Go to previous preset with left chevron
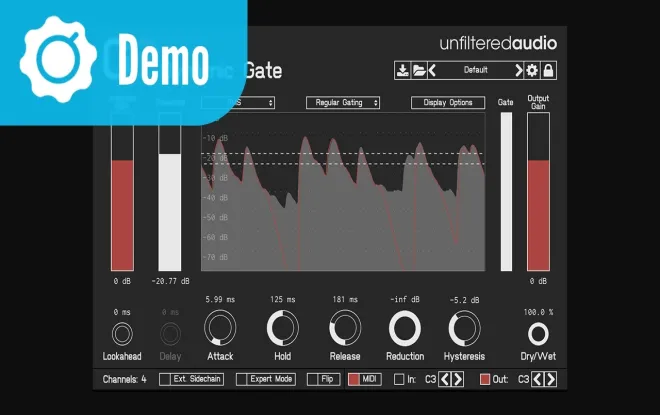Image resolution: width=660 pixels, height=415 pixels. pyautogui.click(x=432, y=70)
